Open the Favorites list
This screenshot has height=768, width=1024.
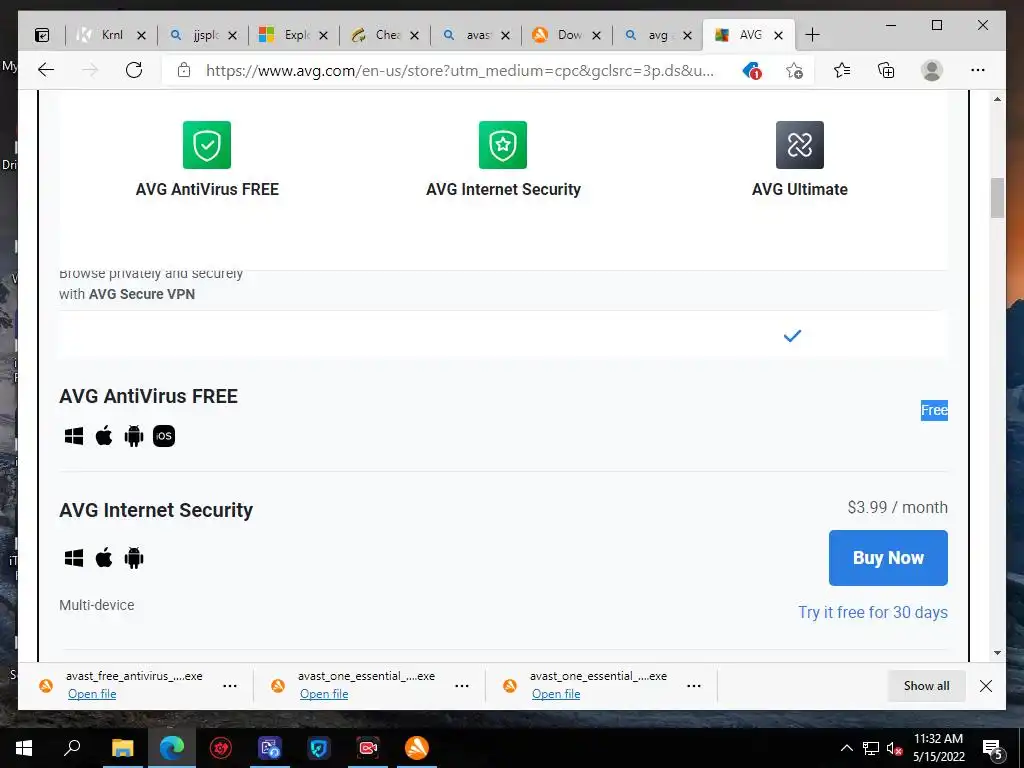842,70
